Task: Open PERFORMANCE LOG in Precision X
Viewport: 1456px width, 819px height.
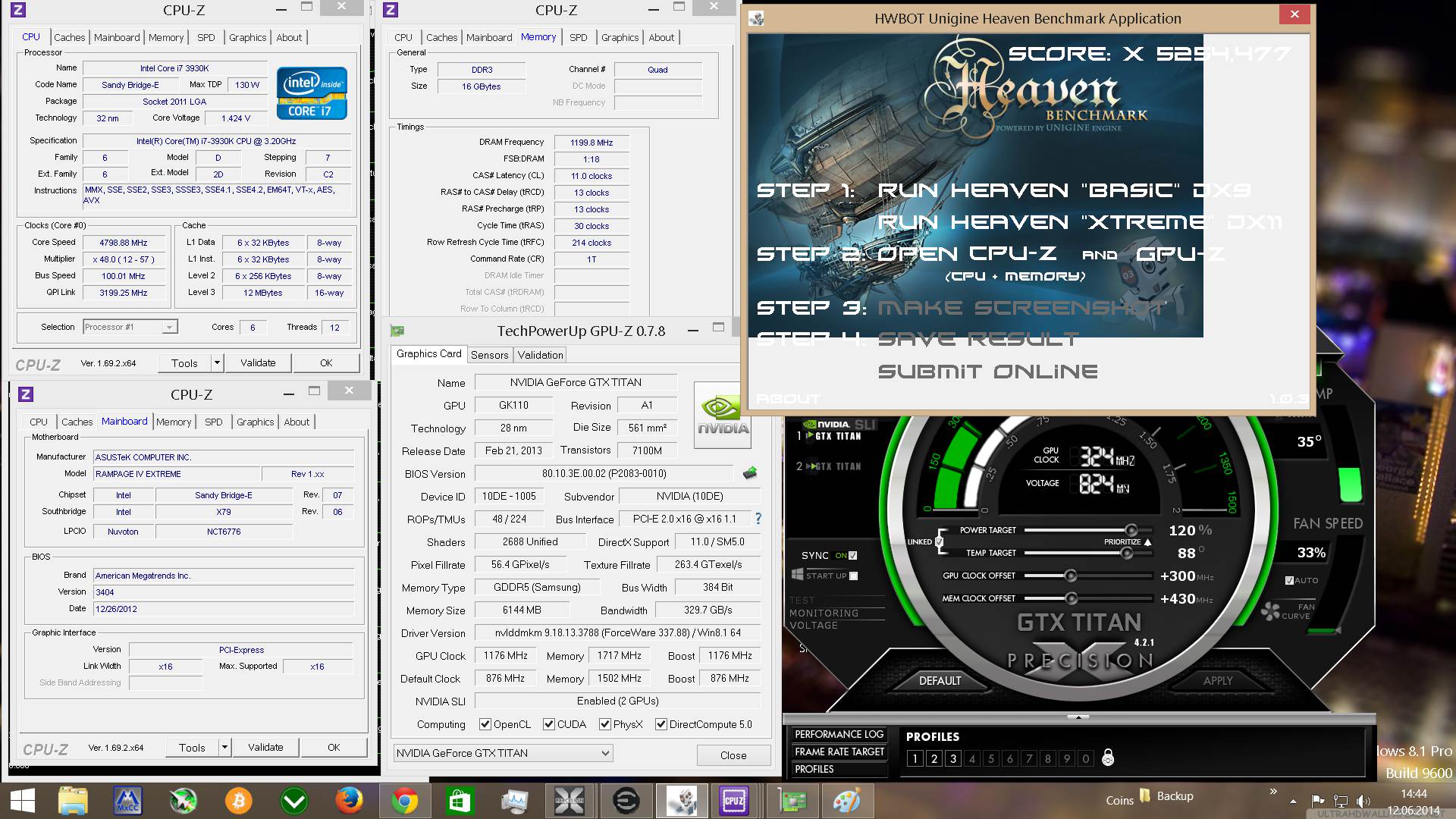Action: click(839, 734)
